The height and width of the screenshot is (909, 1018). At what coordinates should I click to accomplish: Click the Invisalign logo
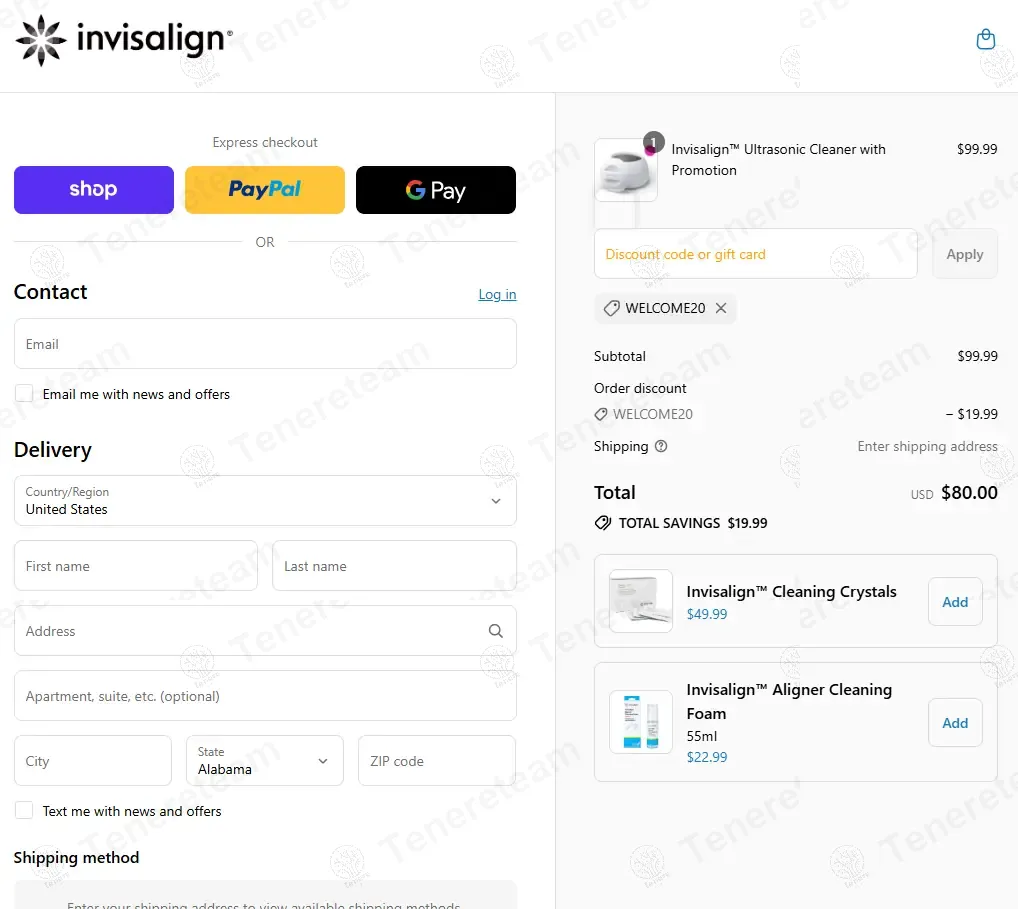tap(124, 40)
